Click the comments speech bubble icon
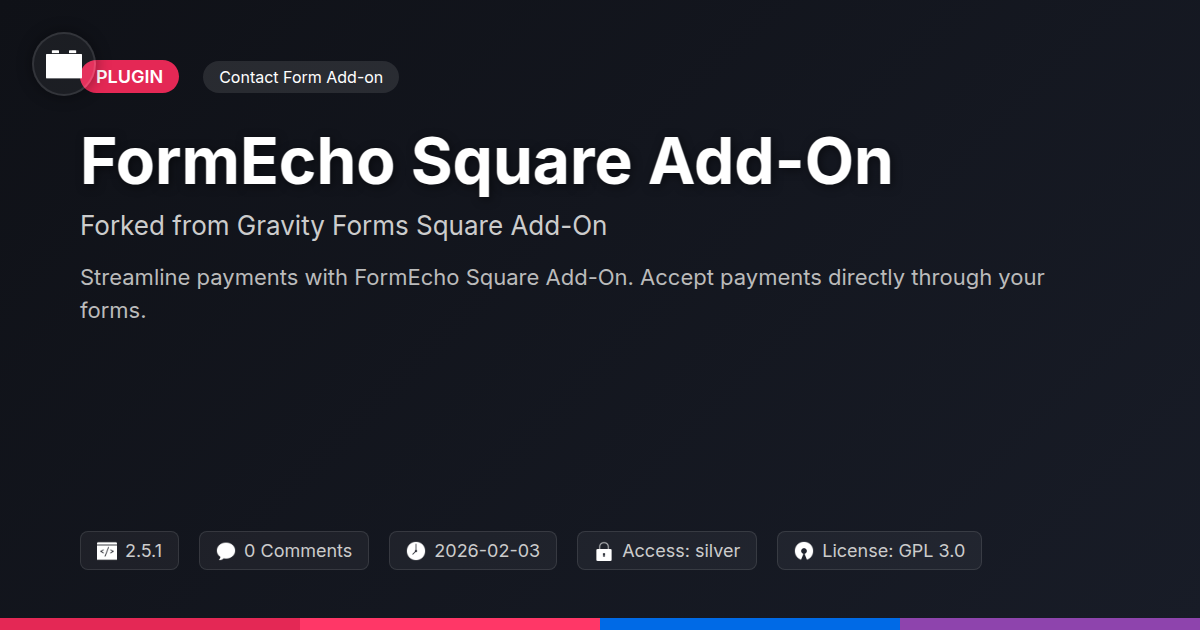 click(x=226, y=551)
